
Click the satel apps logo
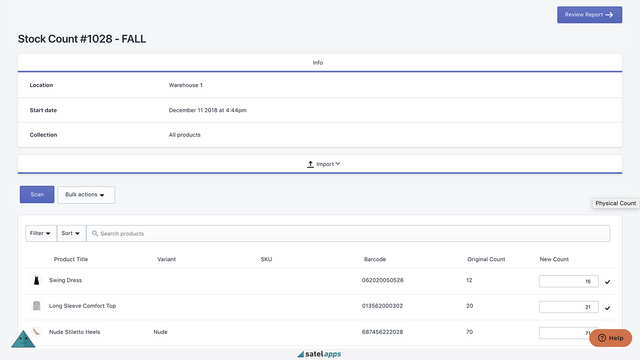pos(319,354)
